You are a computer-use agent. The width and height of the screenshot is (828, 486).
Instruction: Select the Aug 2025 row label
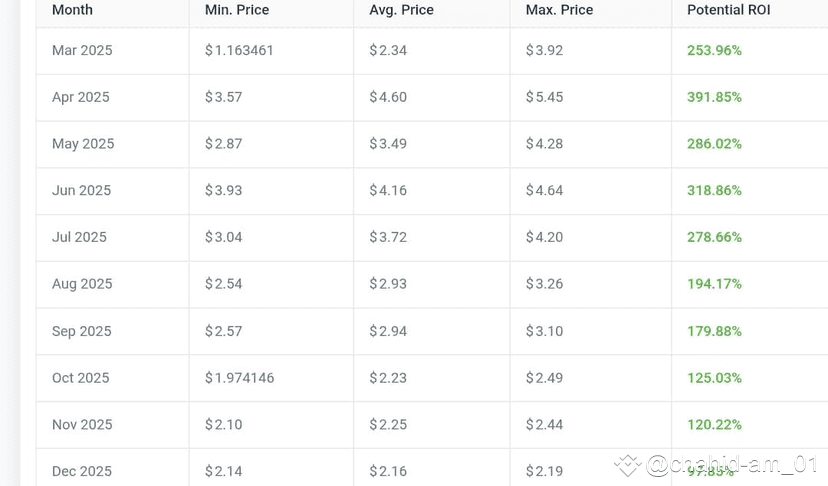(82, 284)
